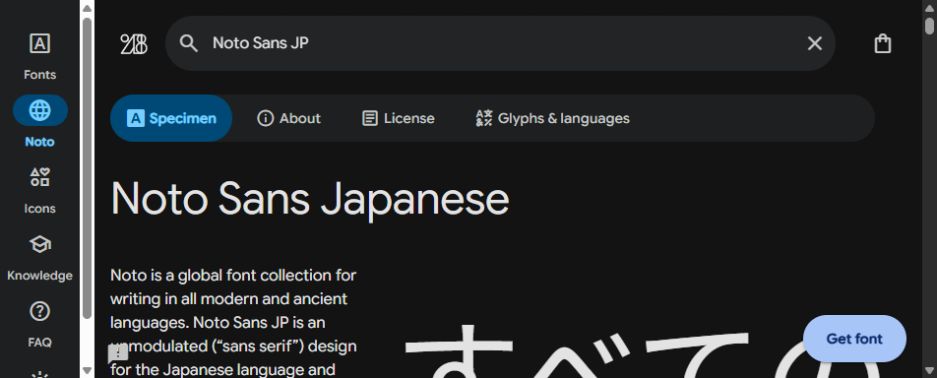
Task: Open the shopping bag selection panel
Action: (x=883, y=44)
